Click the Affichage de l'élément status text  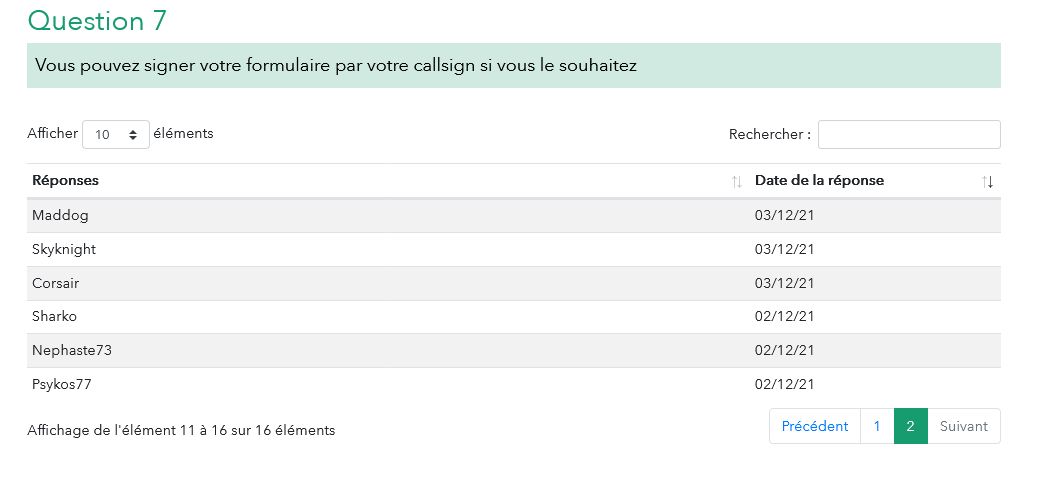[181, 430]
